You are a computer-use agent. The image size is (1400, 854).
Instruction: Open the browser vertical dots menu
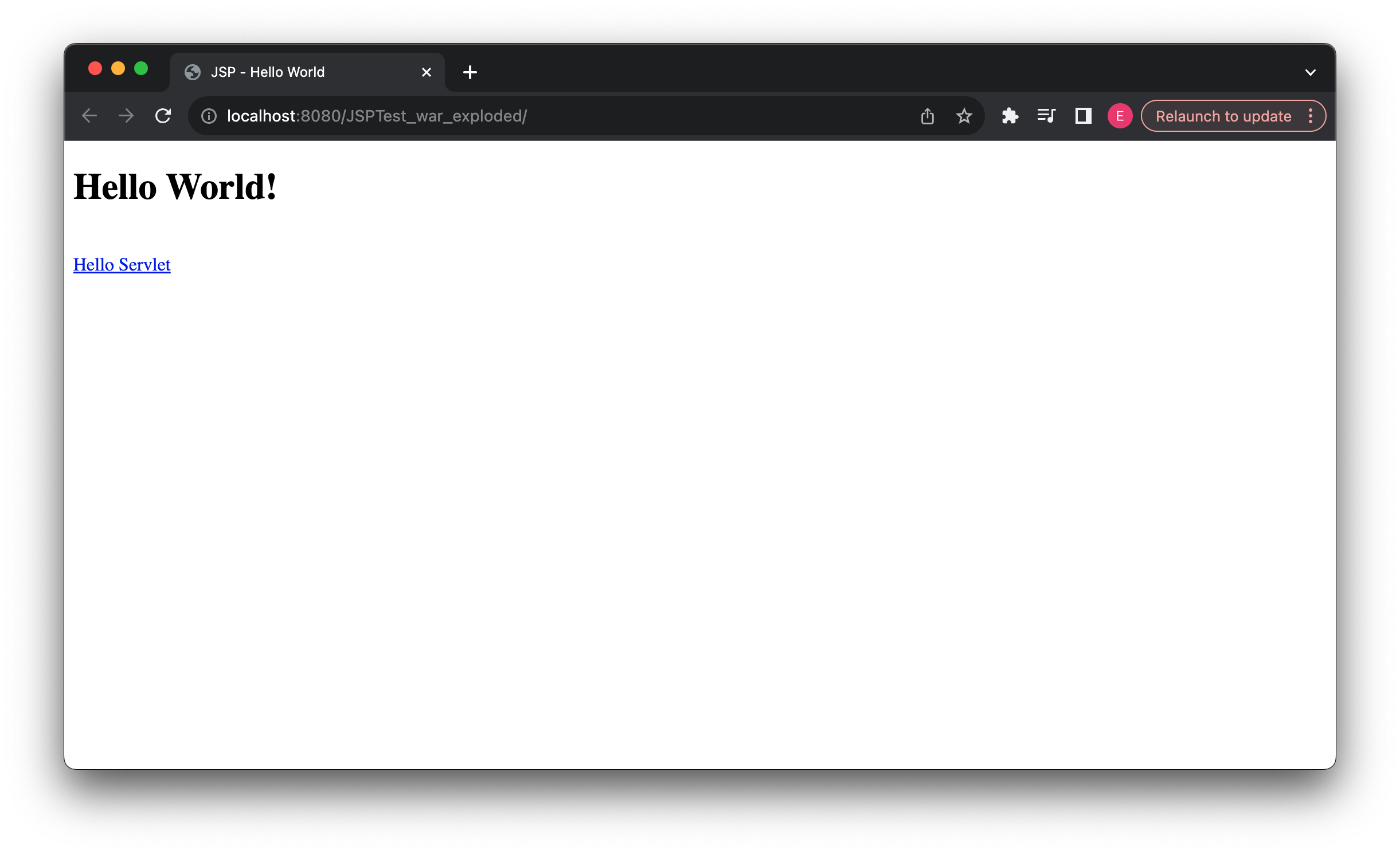click(x=1311, y=116)
